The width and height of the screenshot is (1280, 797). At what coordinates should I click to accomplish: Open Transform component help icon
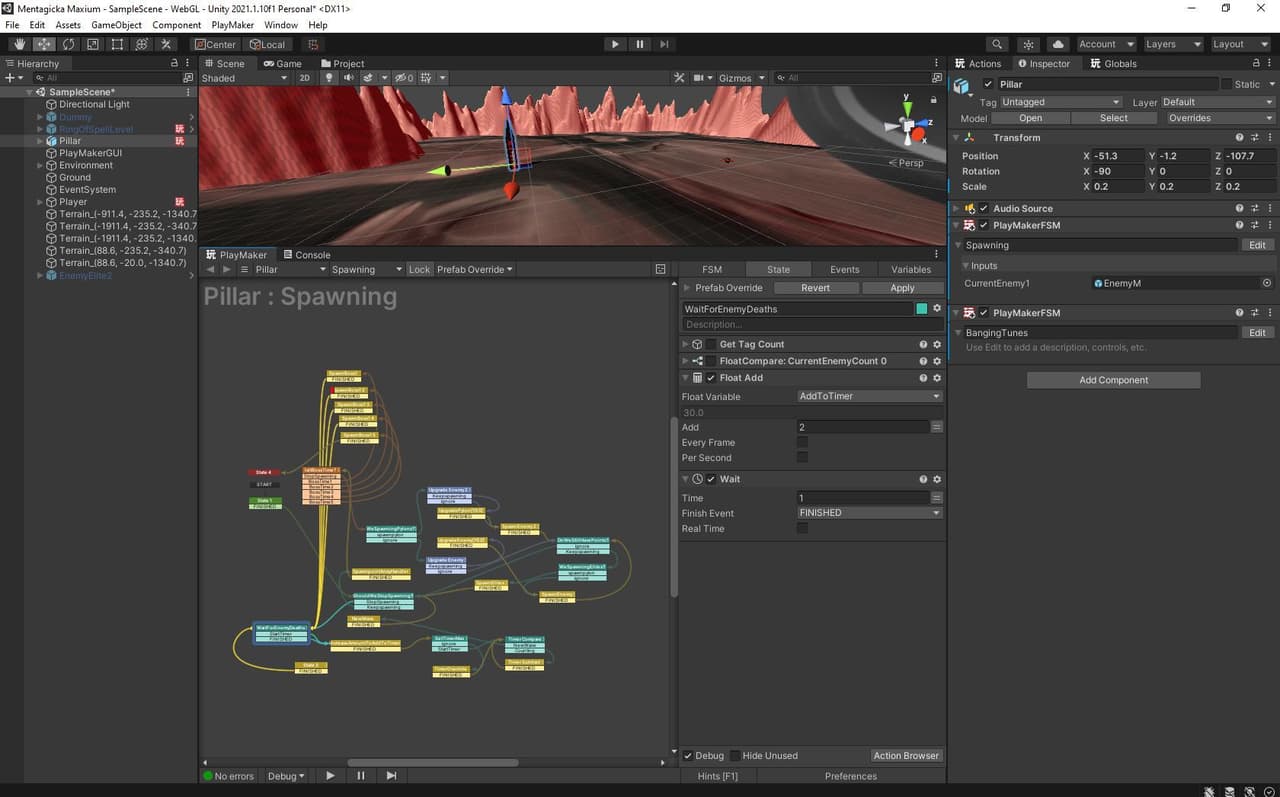[1239, 137]
